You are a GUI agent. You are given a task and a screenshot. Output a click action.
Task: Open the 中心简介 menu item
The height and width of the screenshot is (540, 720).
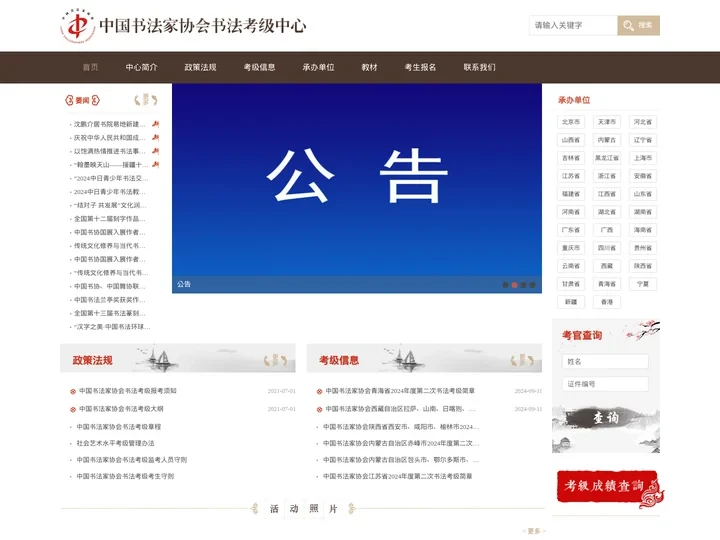tap(141, 68)
